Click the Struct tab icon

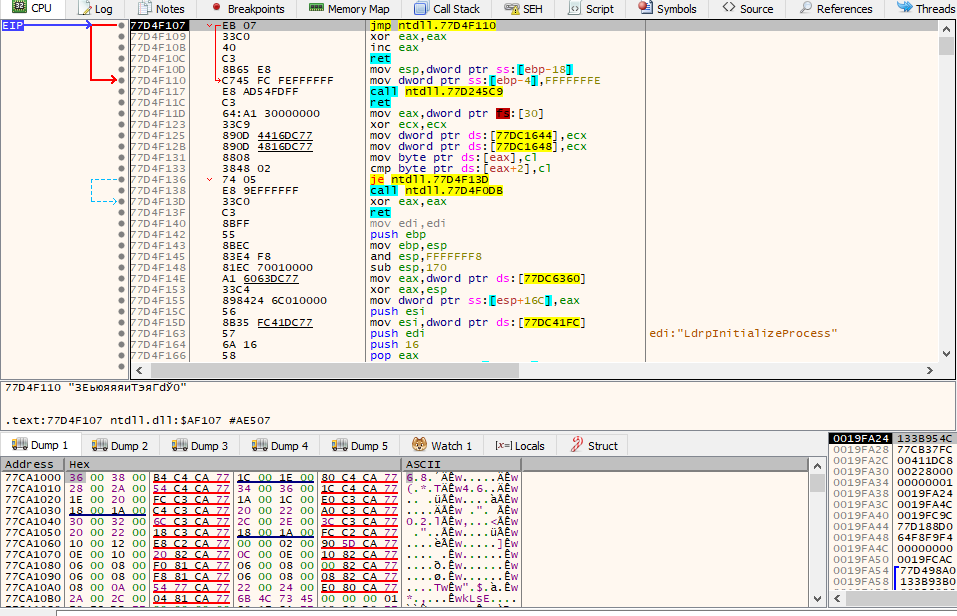click(577, 445)
